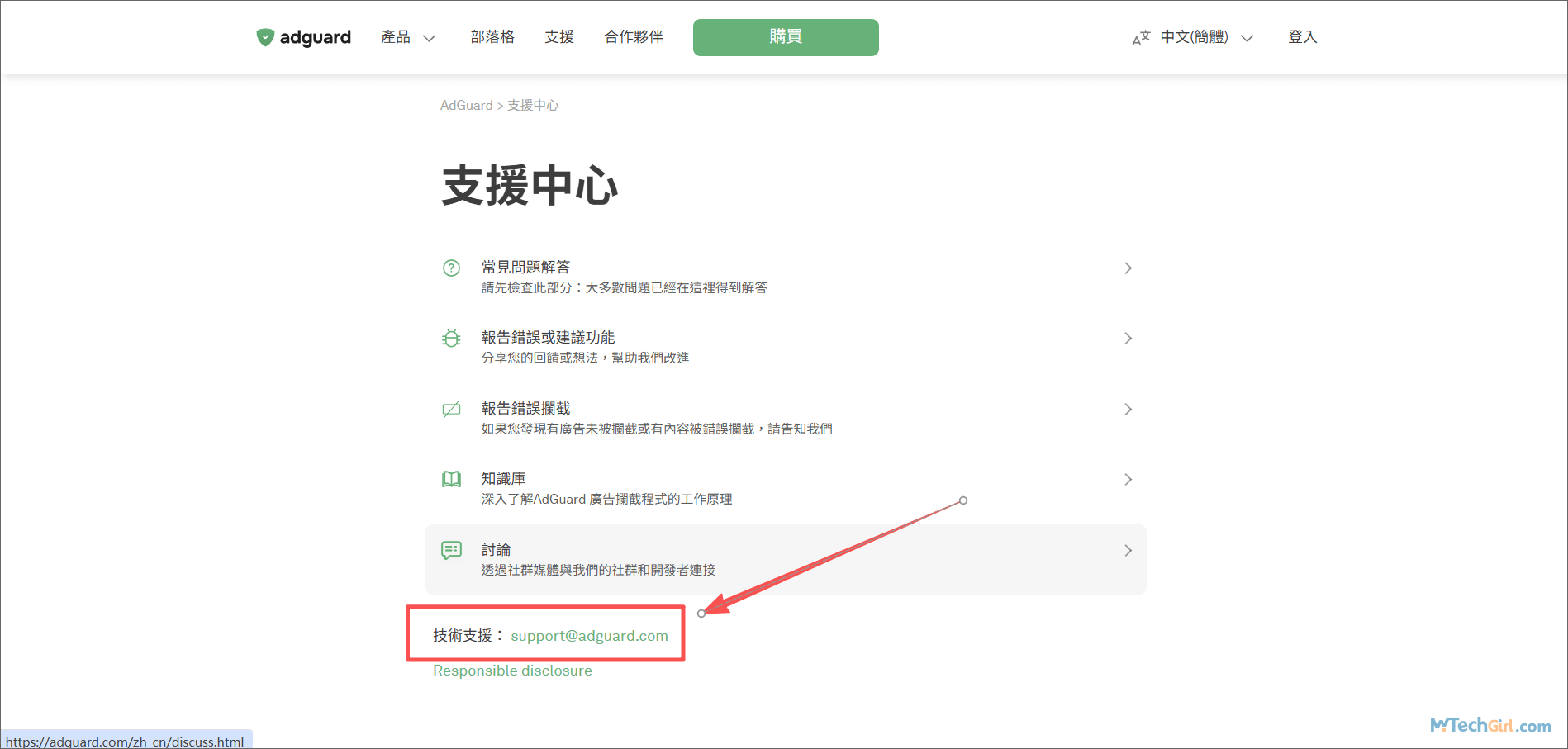The image size is (1568, 749).
Task: Open the 報告錯誤或建議功能 title
Action: pos(548,338)
